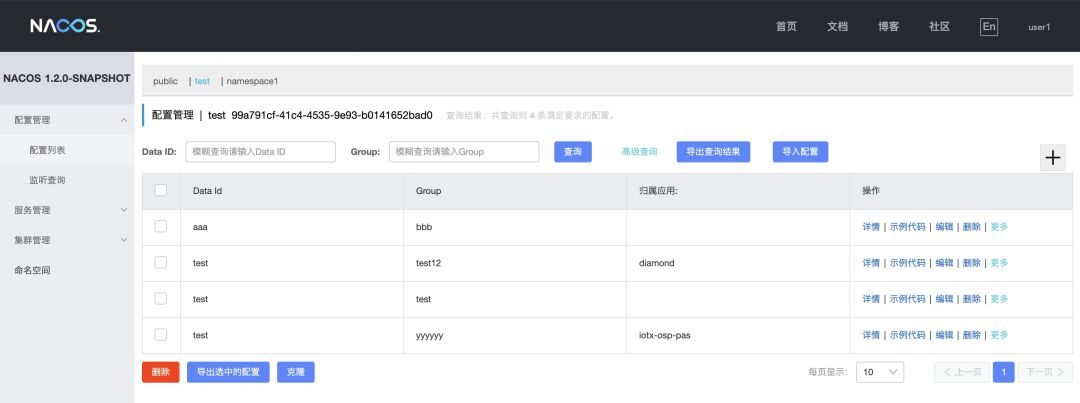Image resolution: width=1080 pixels, height=403 pixels.
Task: Open 高级查询 advanced search link
Action: (639, 152)
